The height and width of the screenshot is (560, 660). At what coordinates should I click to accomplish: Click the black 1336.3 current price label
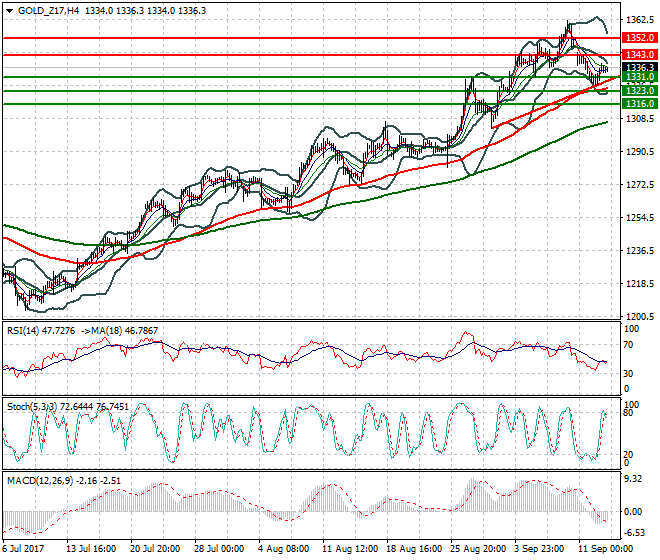click(x=640, y=67)
